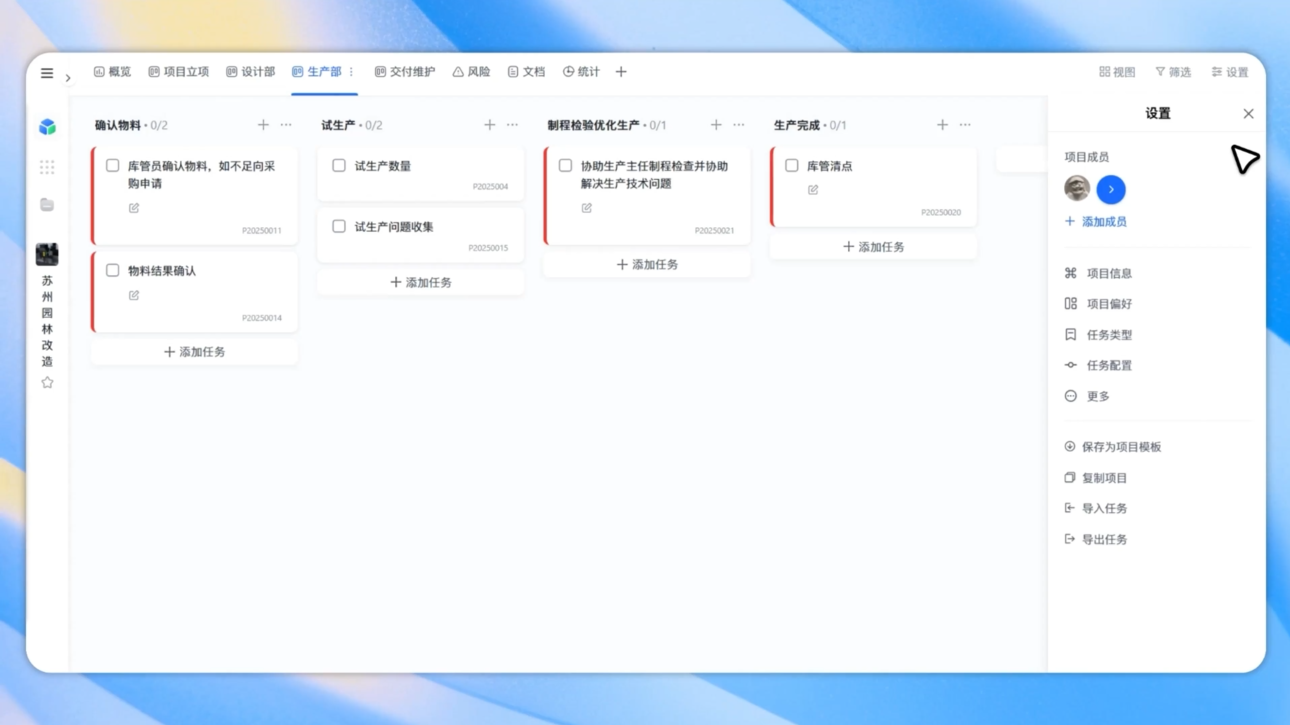Close the 设置 panel
This screenshot has height=725, width=1290.
click(x=1248, y=114)
